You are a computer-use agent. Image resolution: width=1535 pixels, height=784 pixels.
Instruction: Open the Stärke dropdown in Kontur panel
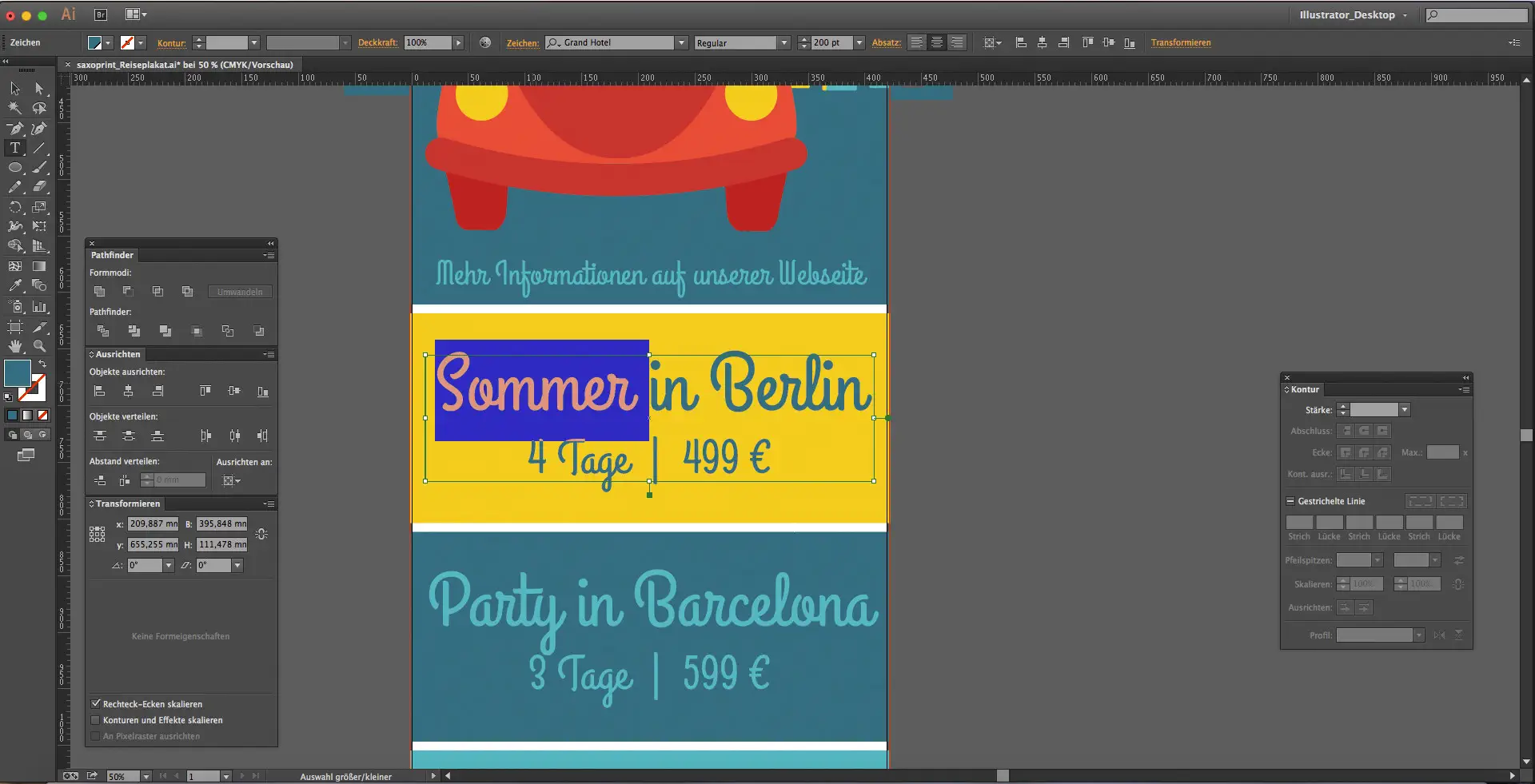click(x=1404, y=409)
